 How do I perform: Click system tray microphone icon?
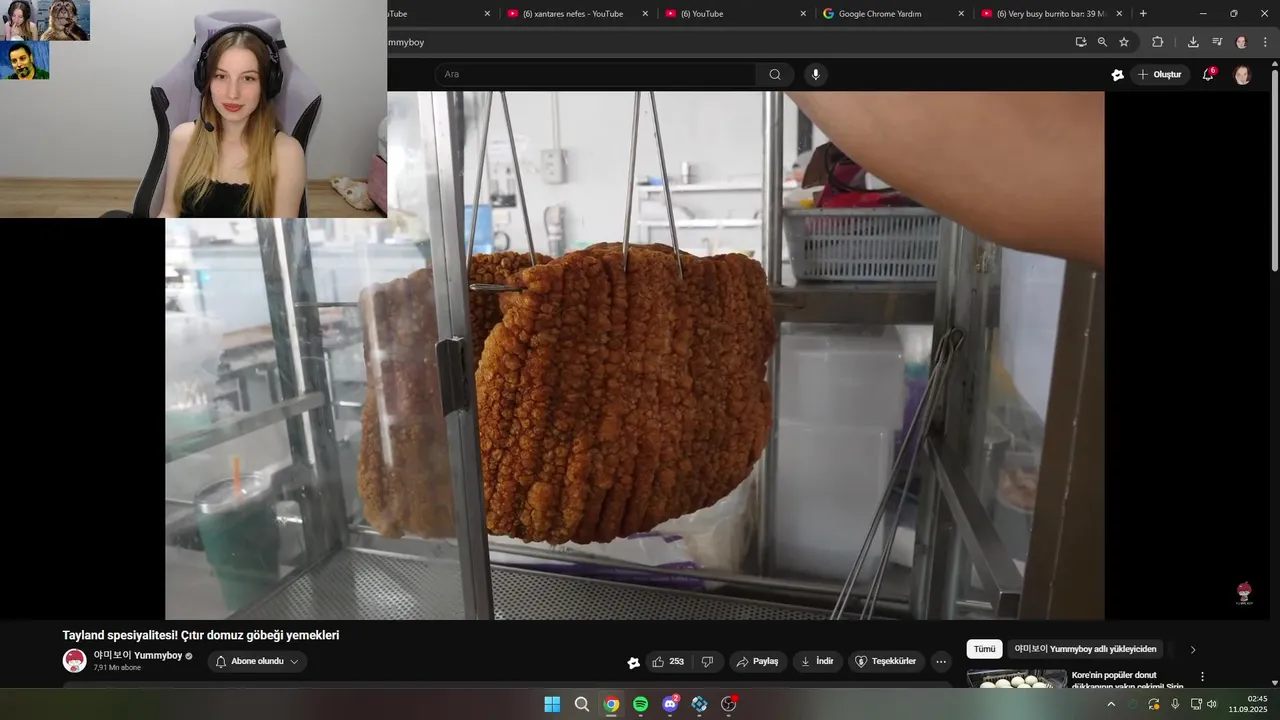pos(1174,704)
